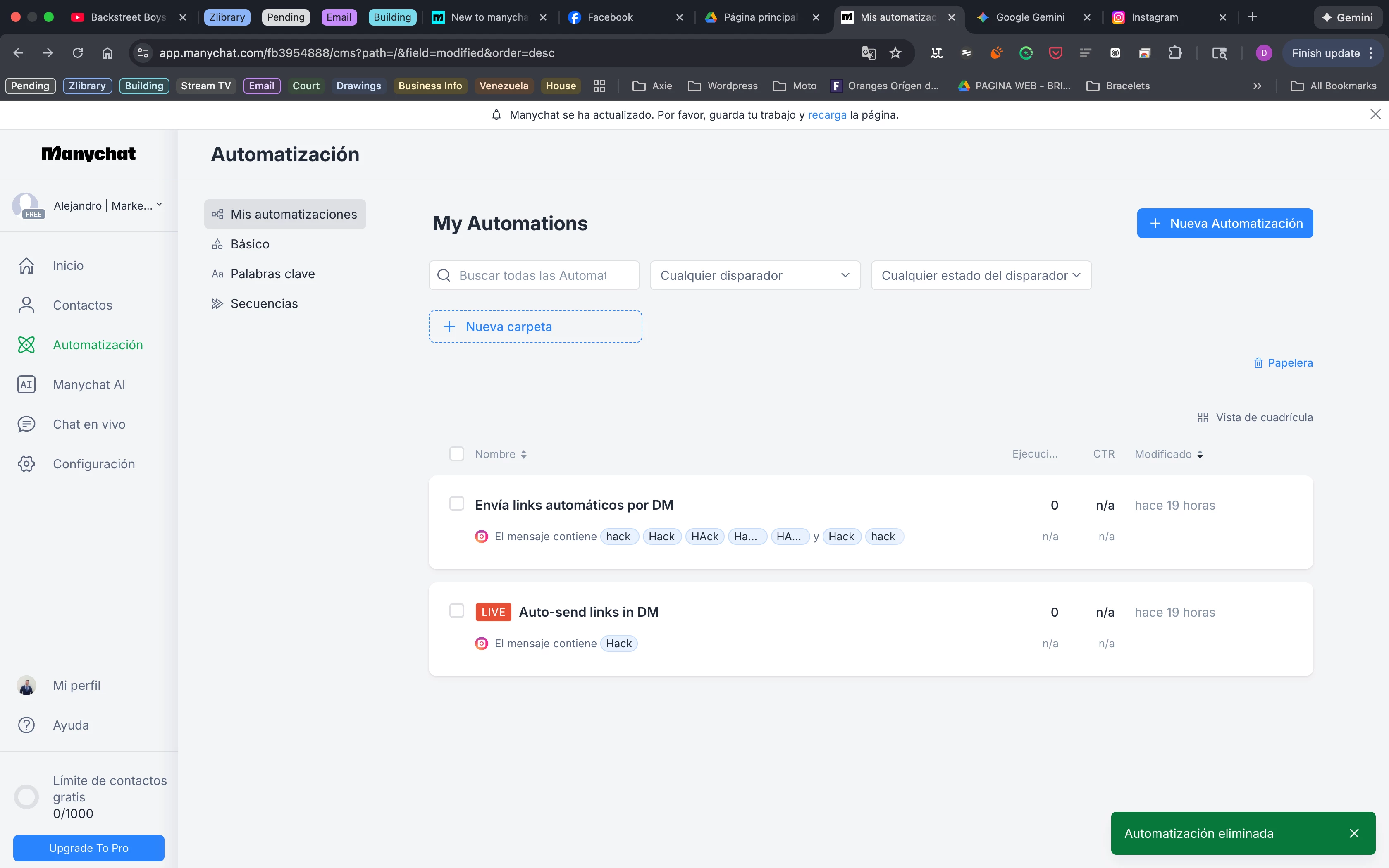Click the translate page icon in address bar
The height and width of the screenshot is (868, 1389).
click(869, 53)
